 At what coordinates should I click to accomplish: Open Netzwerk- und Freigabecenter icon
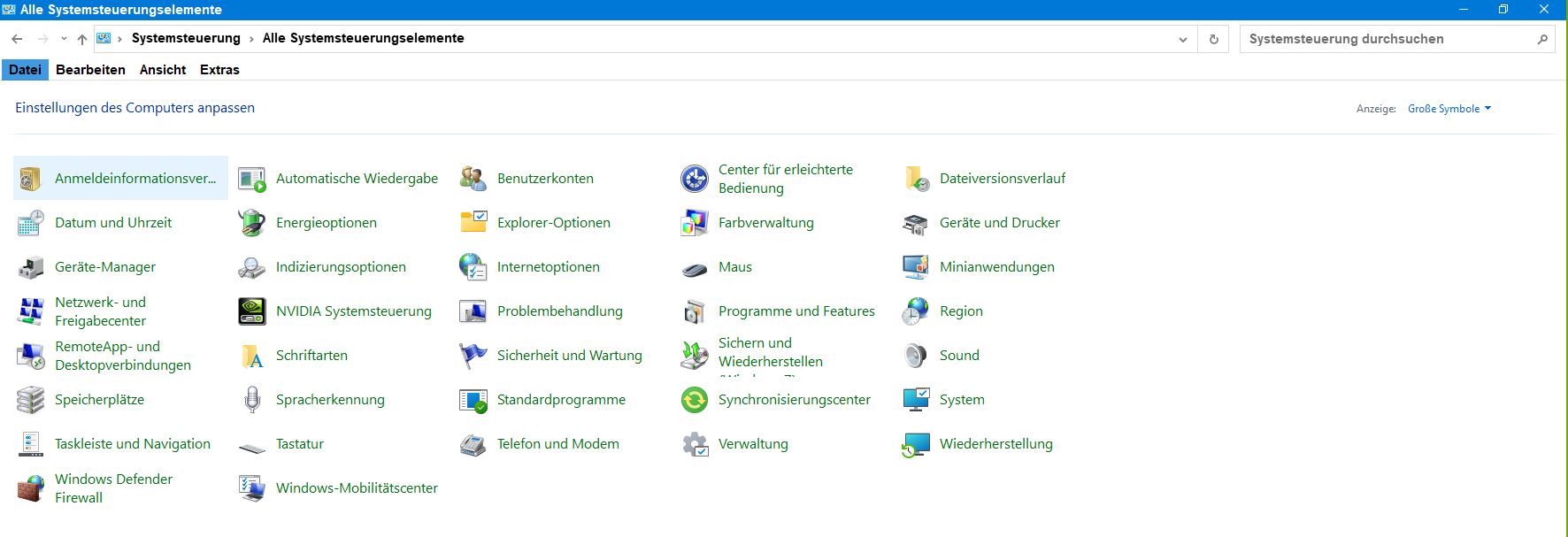pos(30,311)
